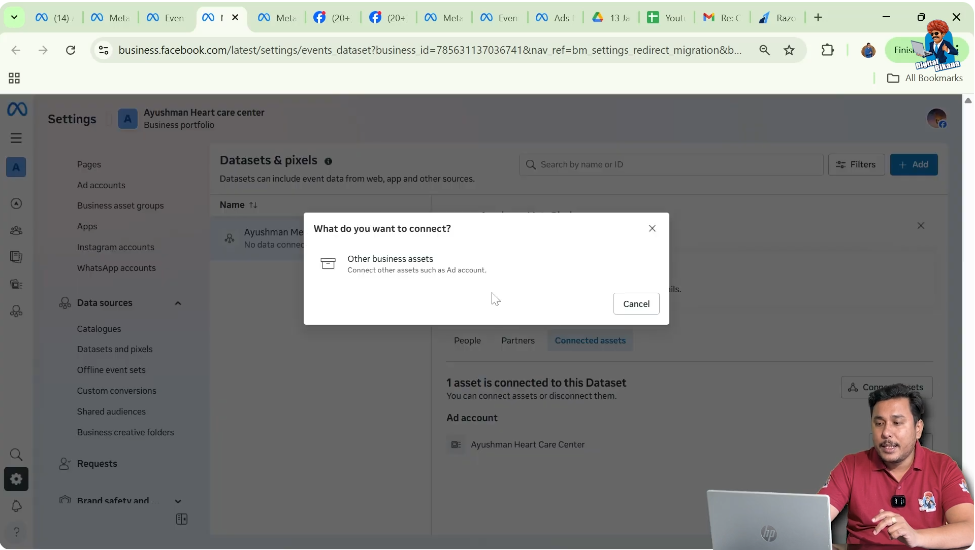Click the page scrollbar up arrow

click(968, 100)
